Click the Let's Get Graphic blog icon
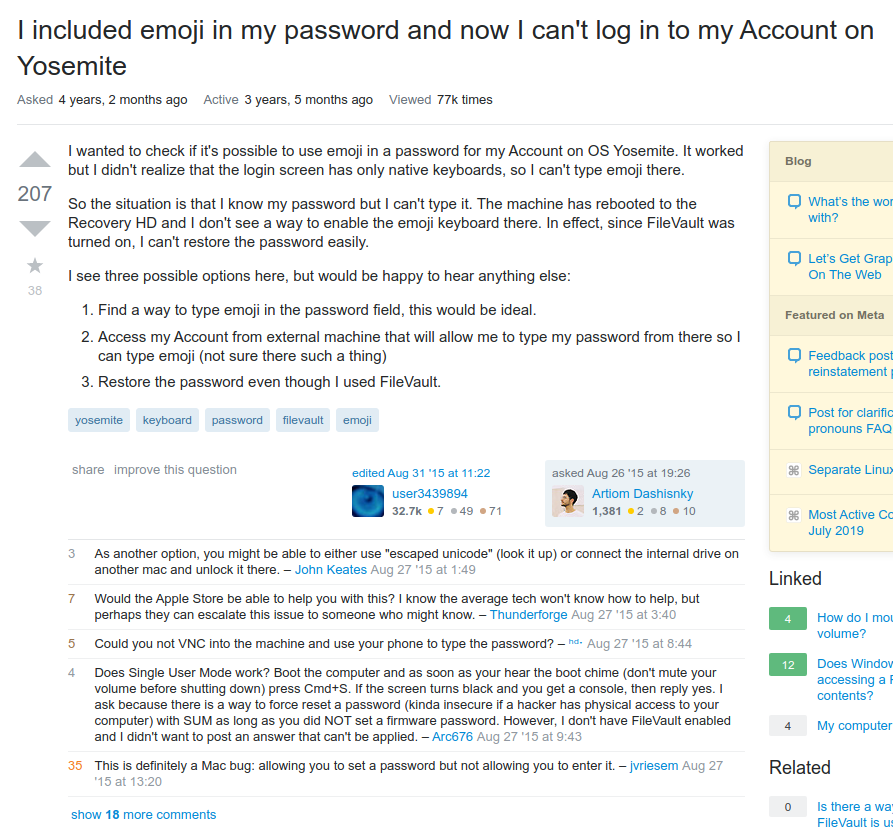Screen dimensions: 893x836 coord(794,258)
